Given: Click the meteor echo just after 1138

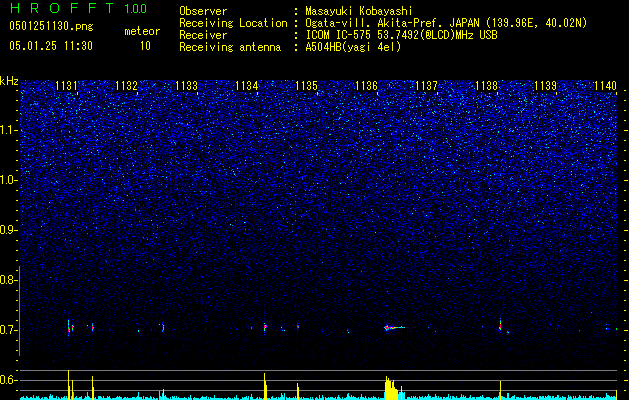Looking at the screenshot, I should click(x=500, y=325).
